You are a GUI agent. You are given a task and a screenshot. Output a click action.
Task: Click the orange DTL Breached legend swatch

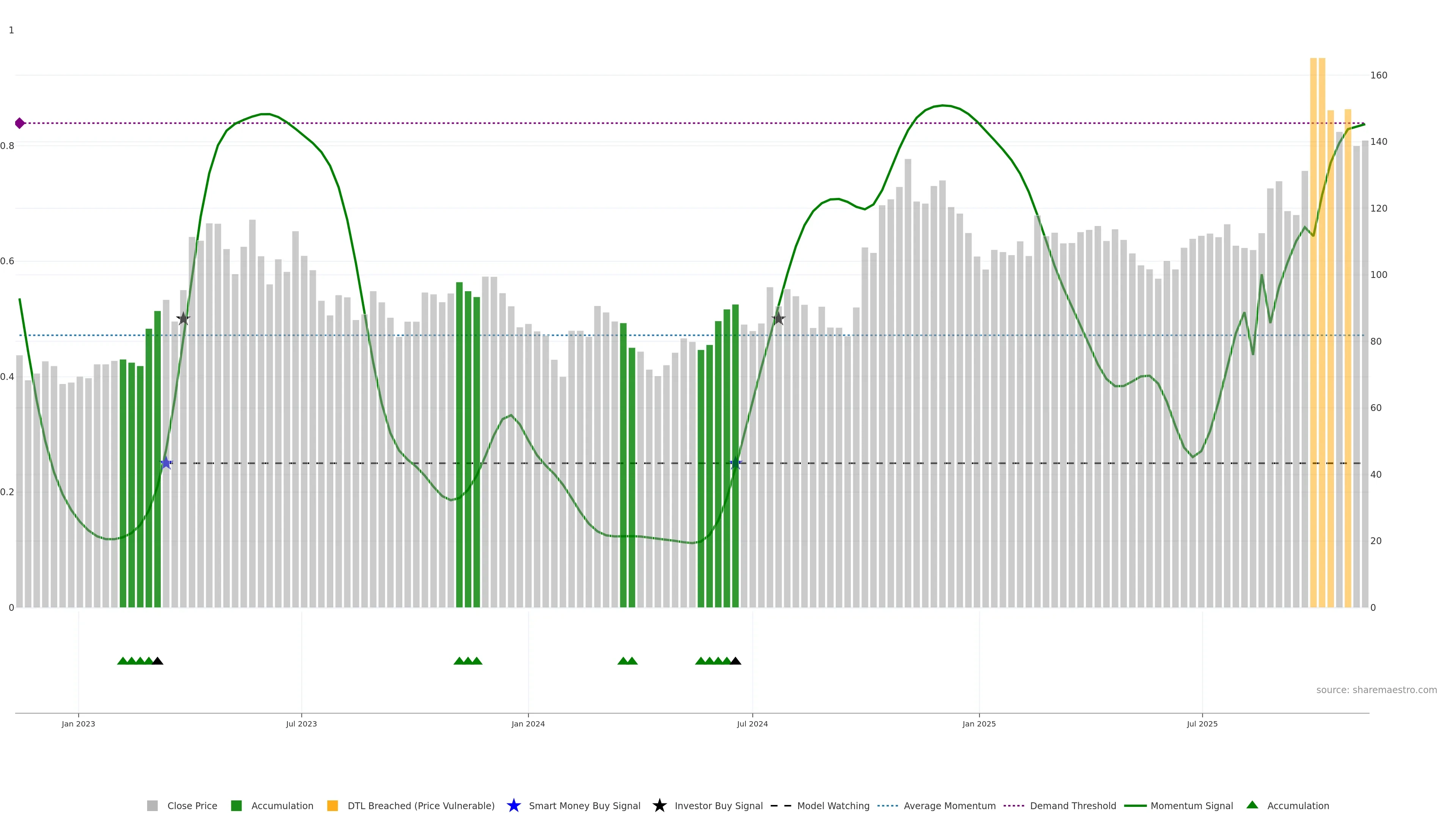pyautogui.click(x=333, y=806)
